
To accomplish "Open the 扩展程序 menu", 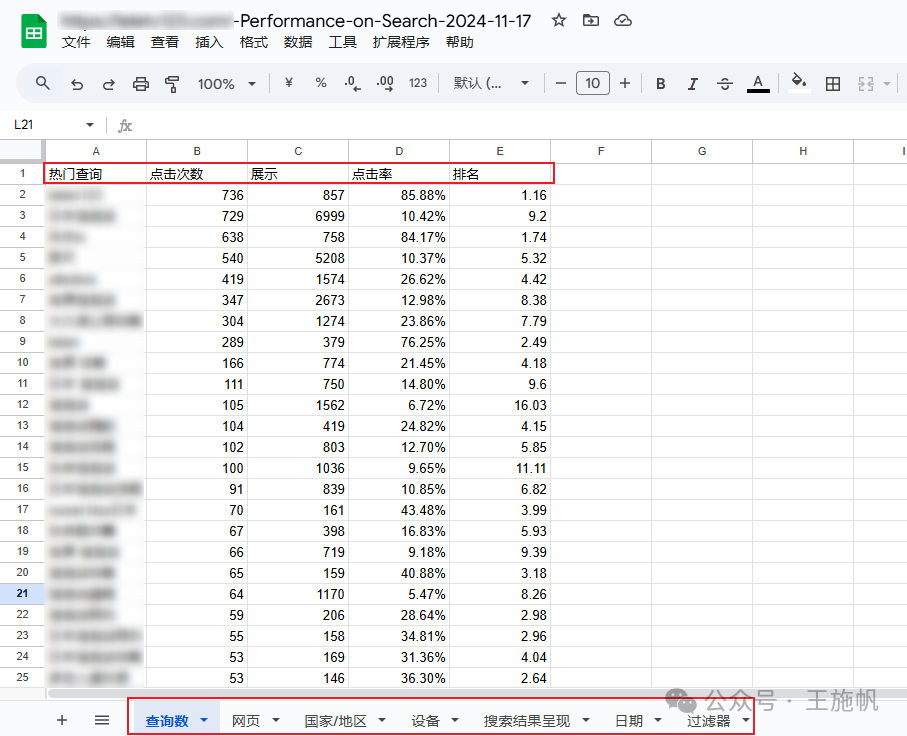I will tap(401, 42).
